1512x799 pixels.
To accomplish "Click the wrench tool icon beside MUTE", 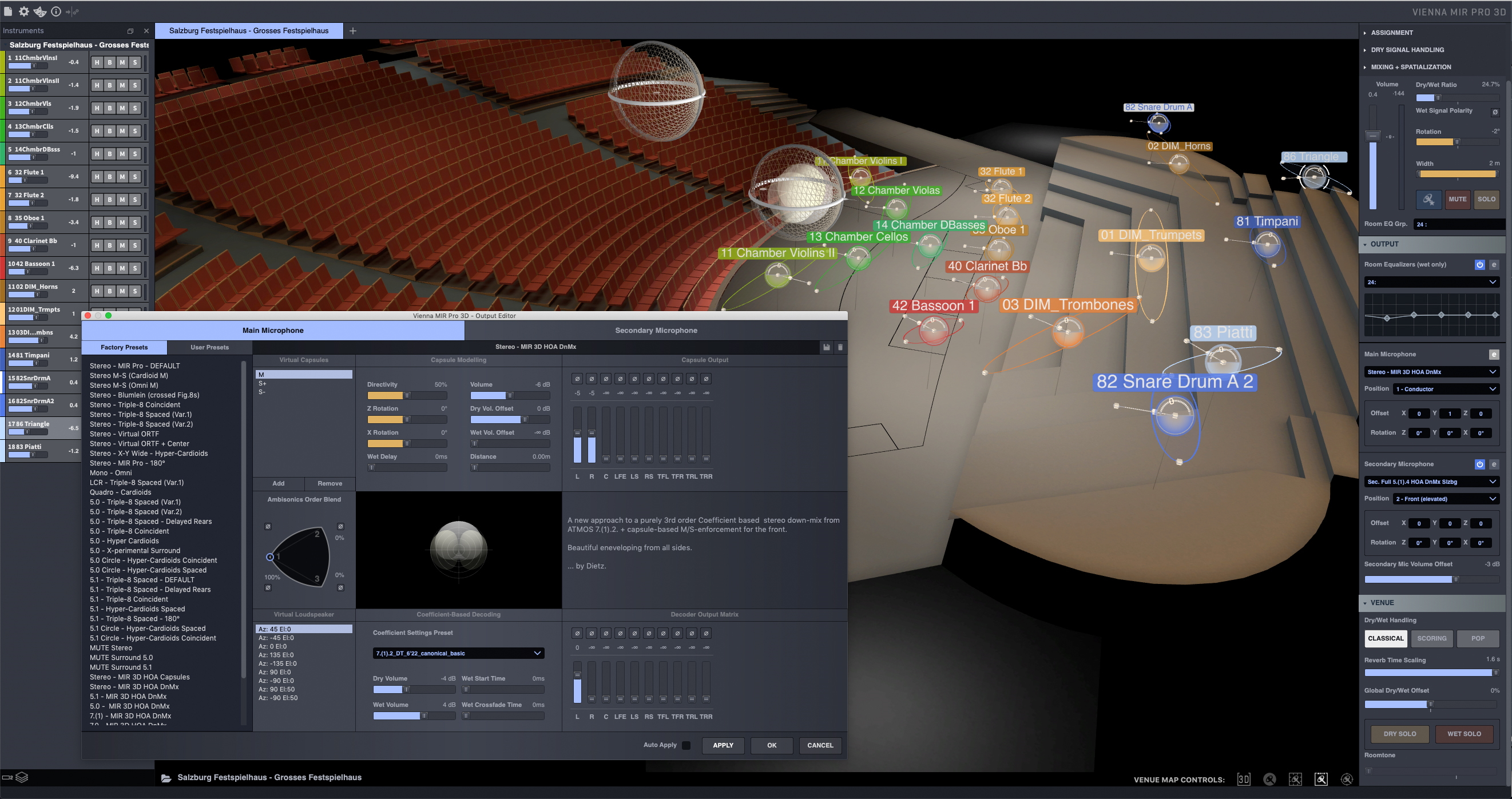I will click(x=1428, y=200).
